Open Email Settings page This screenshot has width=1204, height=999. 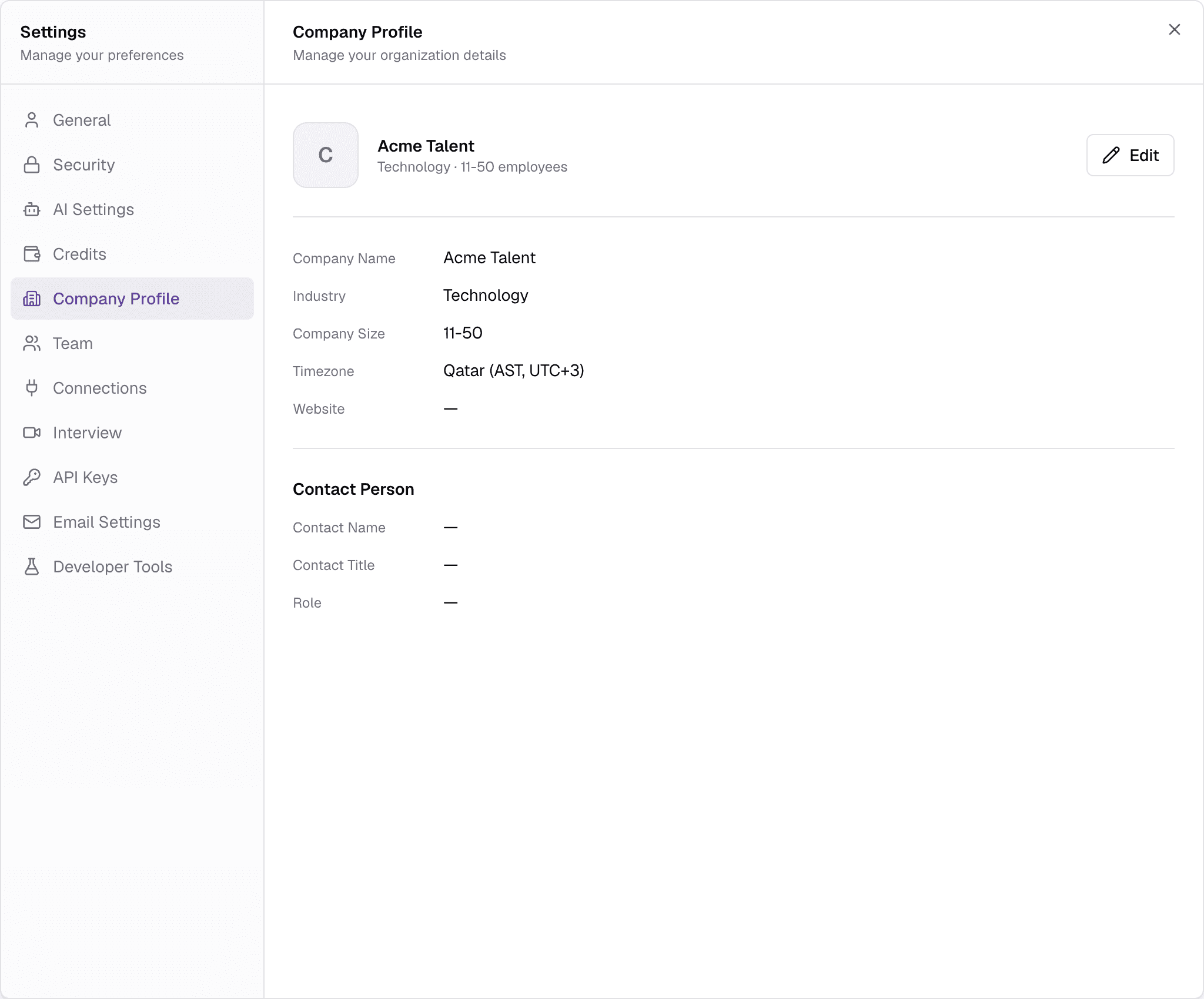[132, 522]
